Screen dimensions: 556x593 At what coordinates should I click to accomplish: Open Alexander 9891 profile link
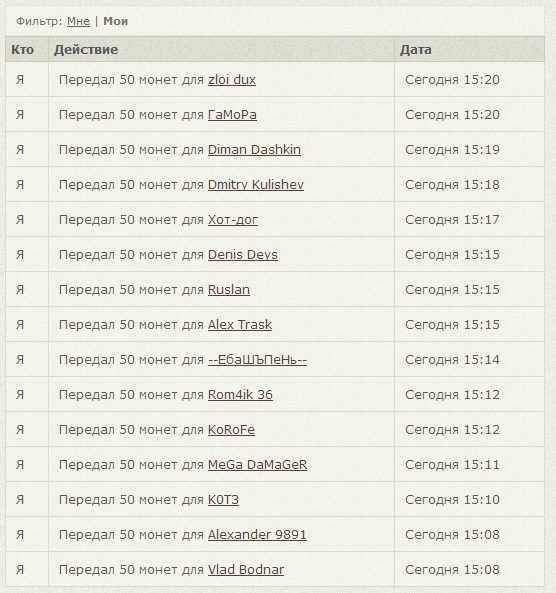tap(257, 535)
